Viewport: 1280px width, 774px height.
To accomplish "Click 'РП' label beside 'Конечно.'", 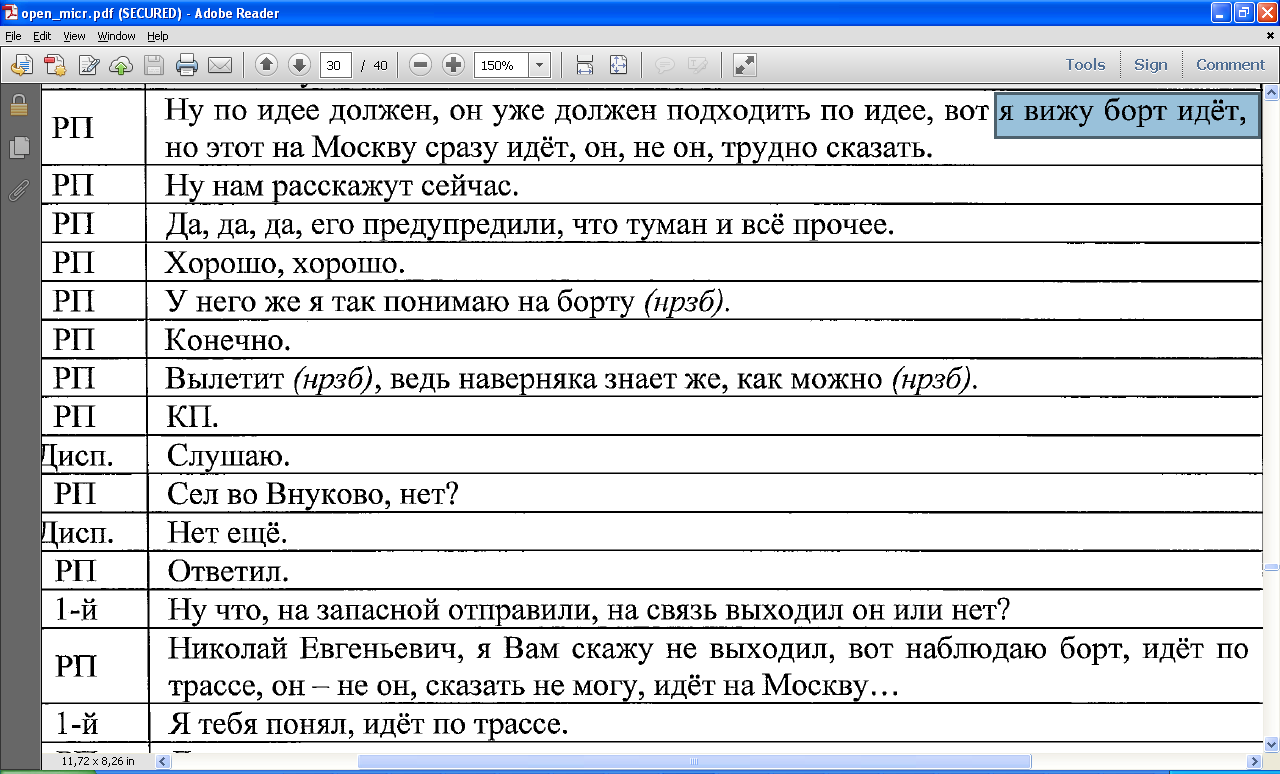I will pos(74,341).
